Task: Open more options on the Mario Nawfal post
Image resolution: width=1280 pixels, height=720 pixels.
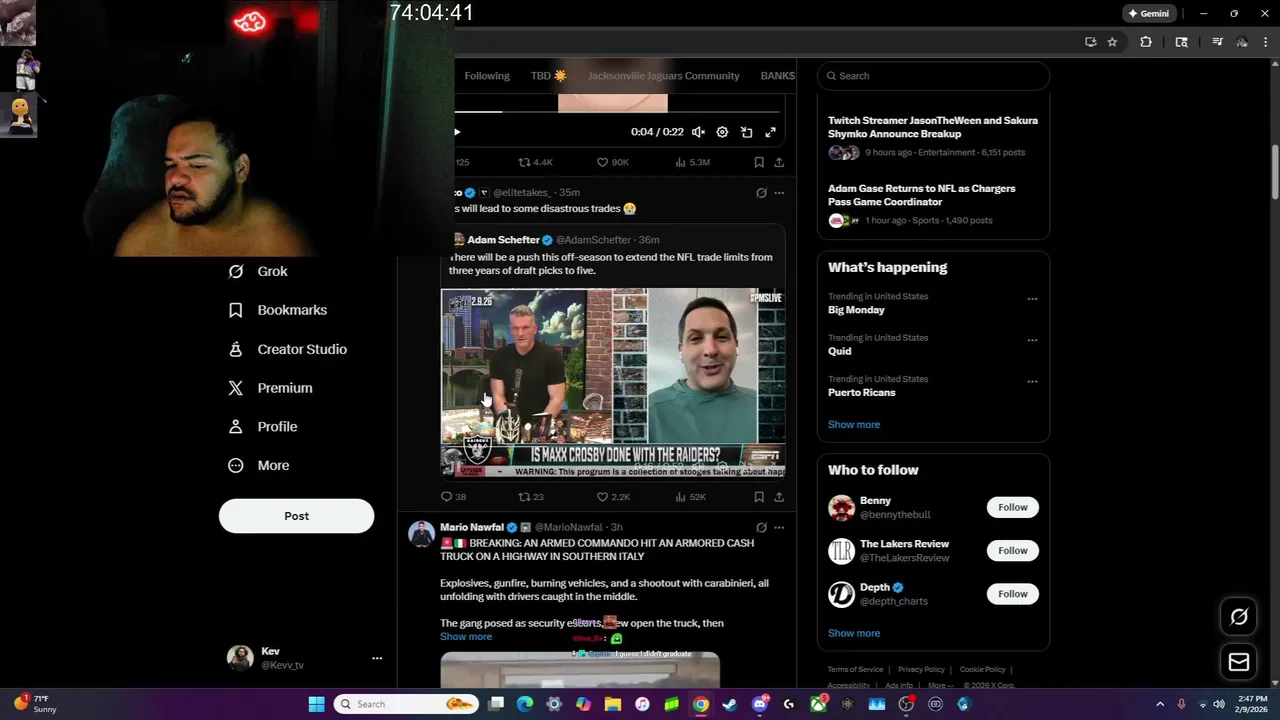Action: point(779,527)
